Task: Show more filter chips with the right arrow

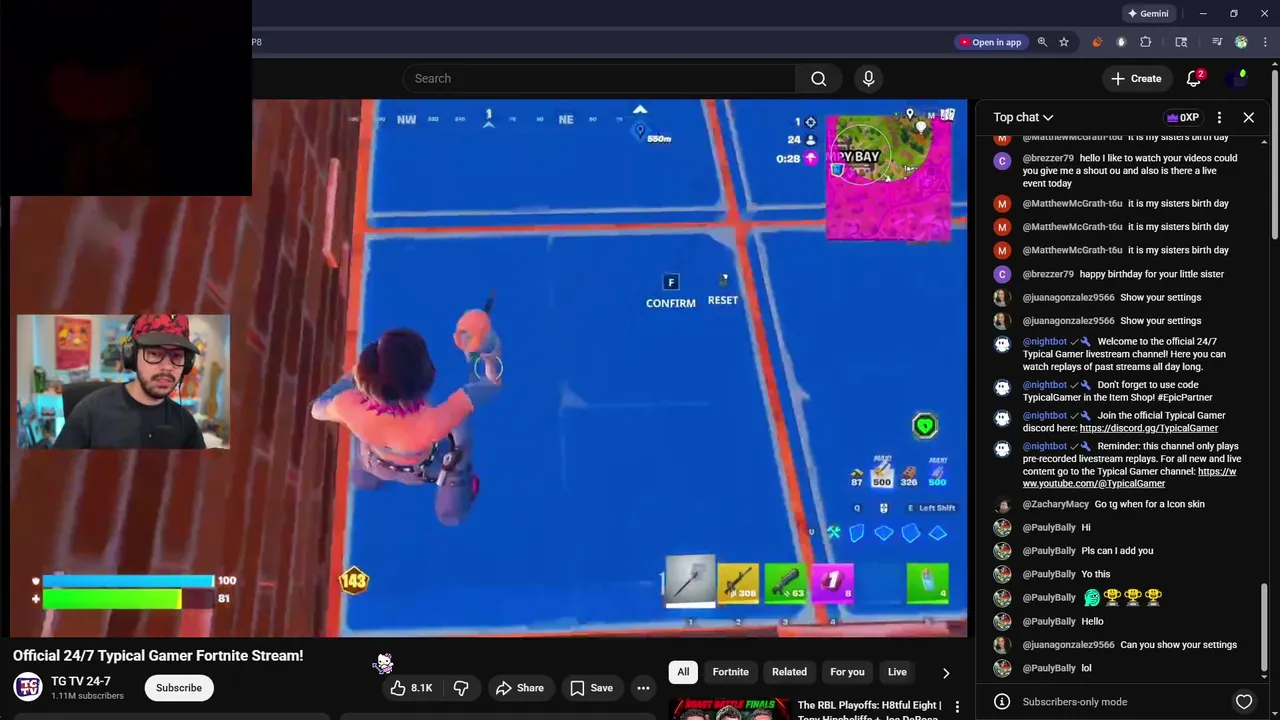Action: pyautogui.click(x=946, y=673)
